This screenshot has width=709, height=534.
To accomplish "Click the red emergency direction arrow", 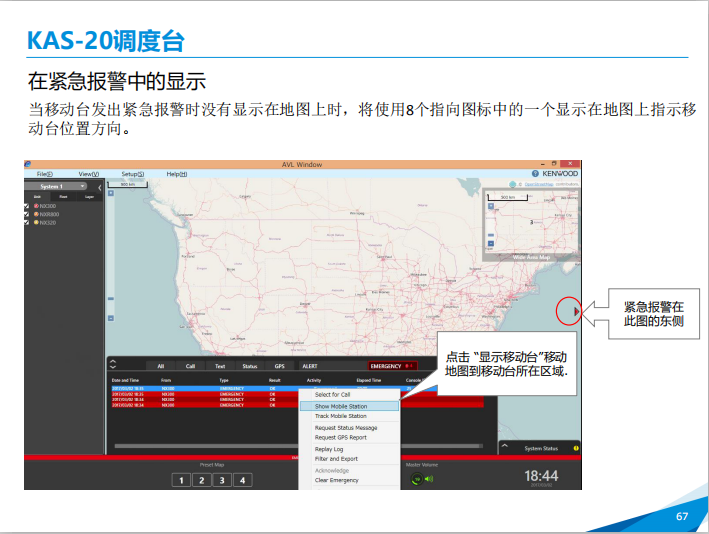I will tap(575, 311).
